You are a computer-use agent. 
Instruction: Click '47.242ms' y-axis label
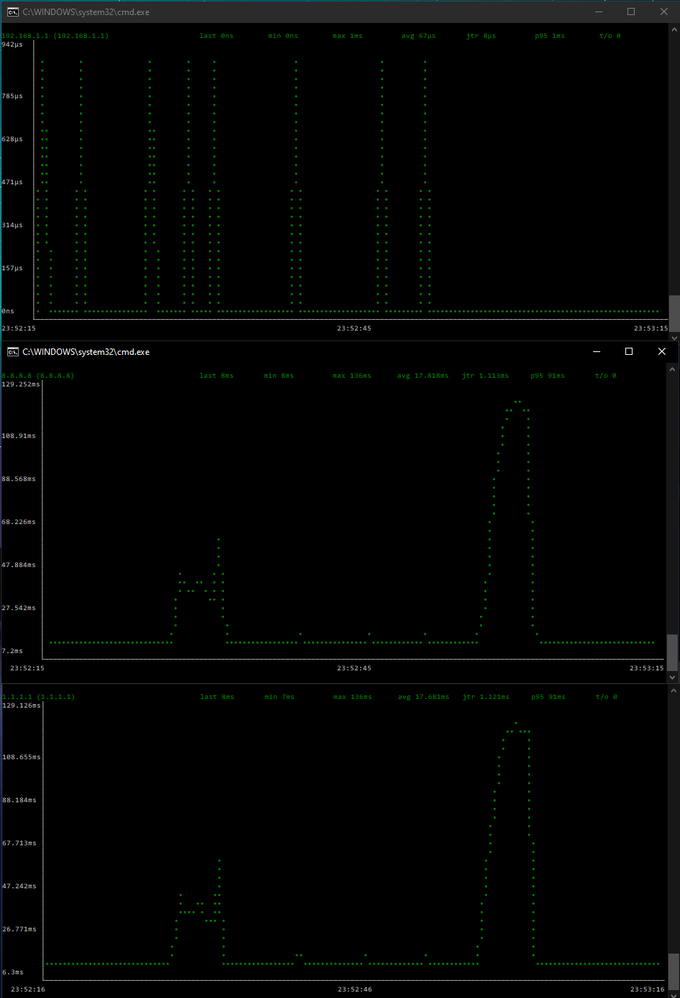(19, 886)
